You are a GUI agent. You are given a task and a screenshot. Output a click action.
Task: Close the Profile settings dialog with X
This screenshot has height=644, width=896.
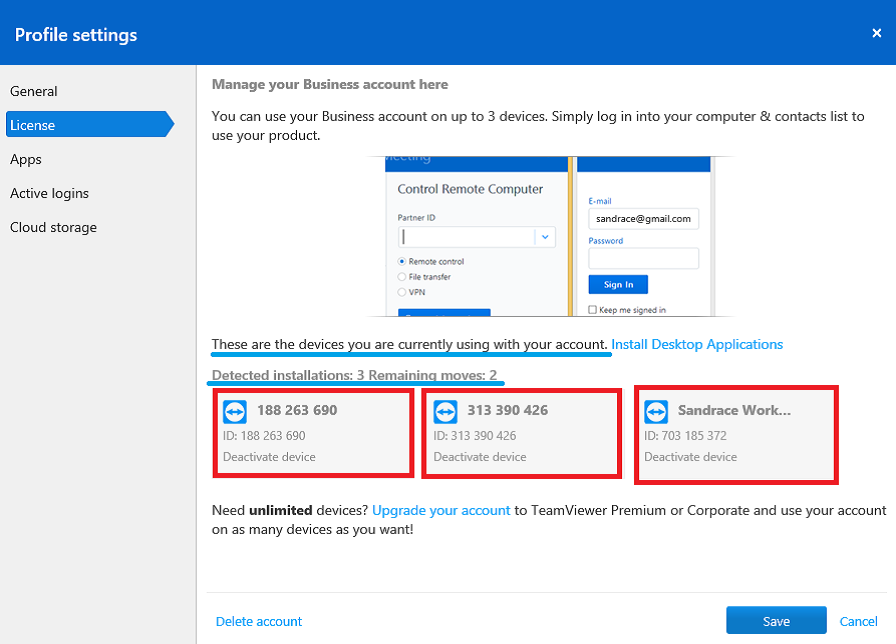tap(877, 33)
